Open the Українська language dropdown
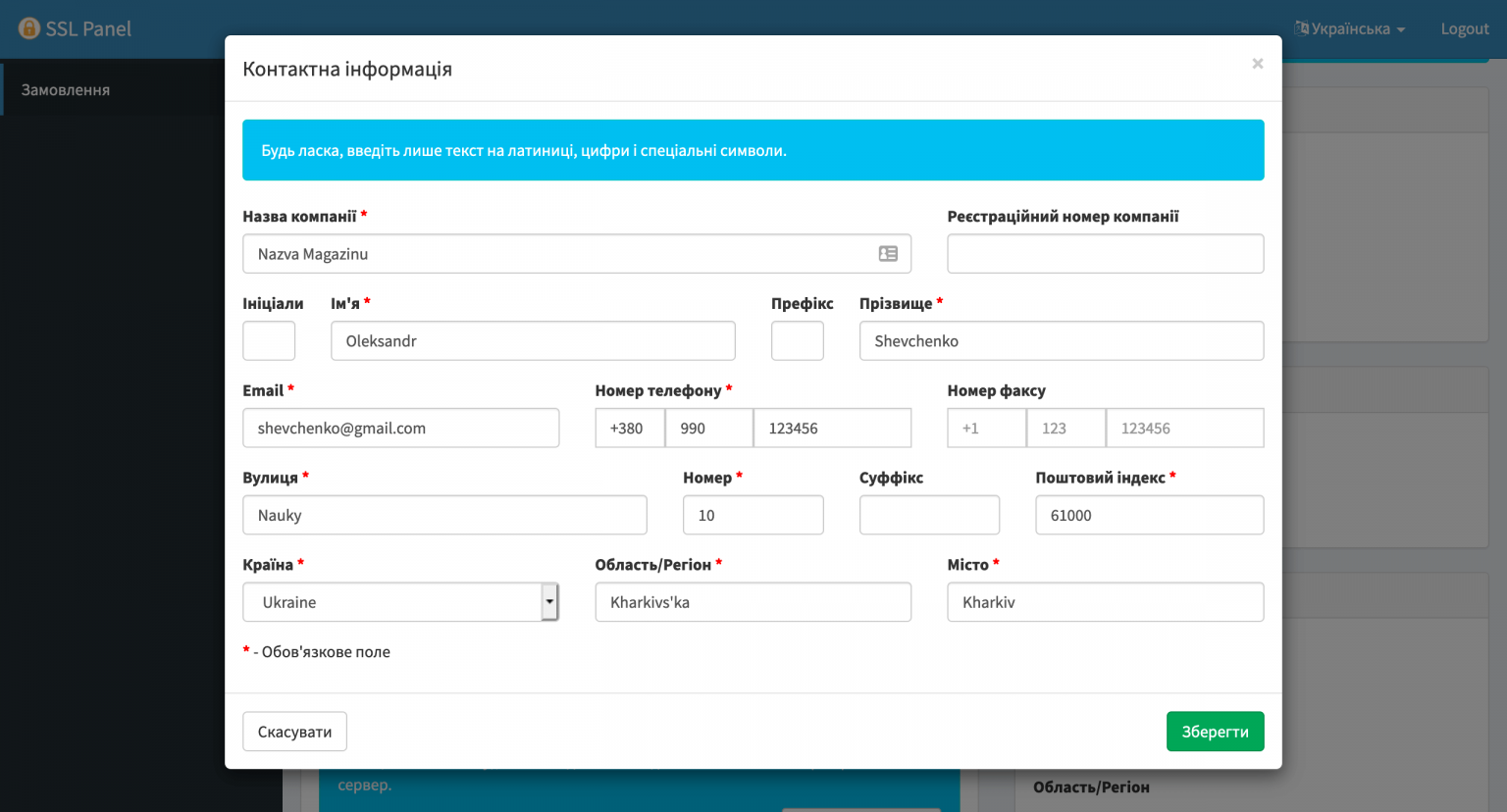1507x812 pixels. [x=1350, y=28]
